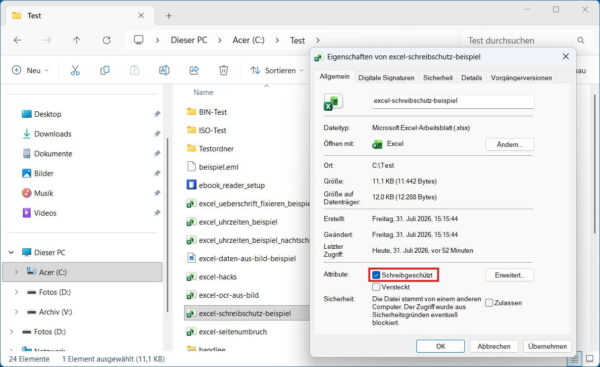
Task: Collapse the Dieser PC tree node
Action: (x=11, y=253)
